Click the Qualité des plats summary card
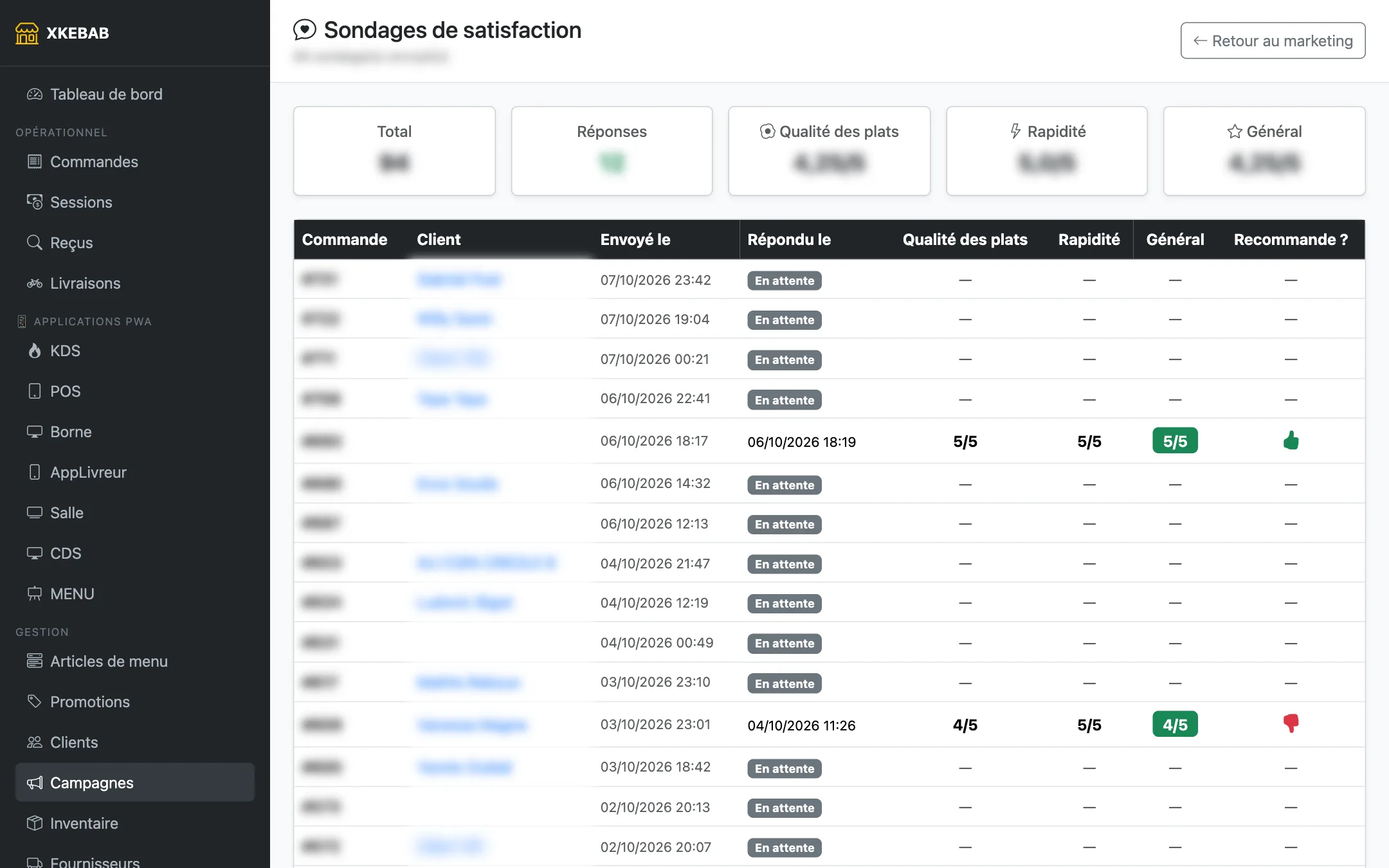The image size is (1389, 868). click(x=829, y=150)
